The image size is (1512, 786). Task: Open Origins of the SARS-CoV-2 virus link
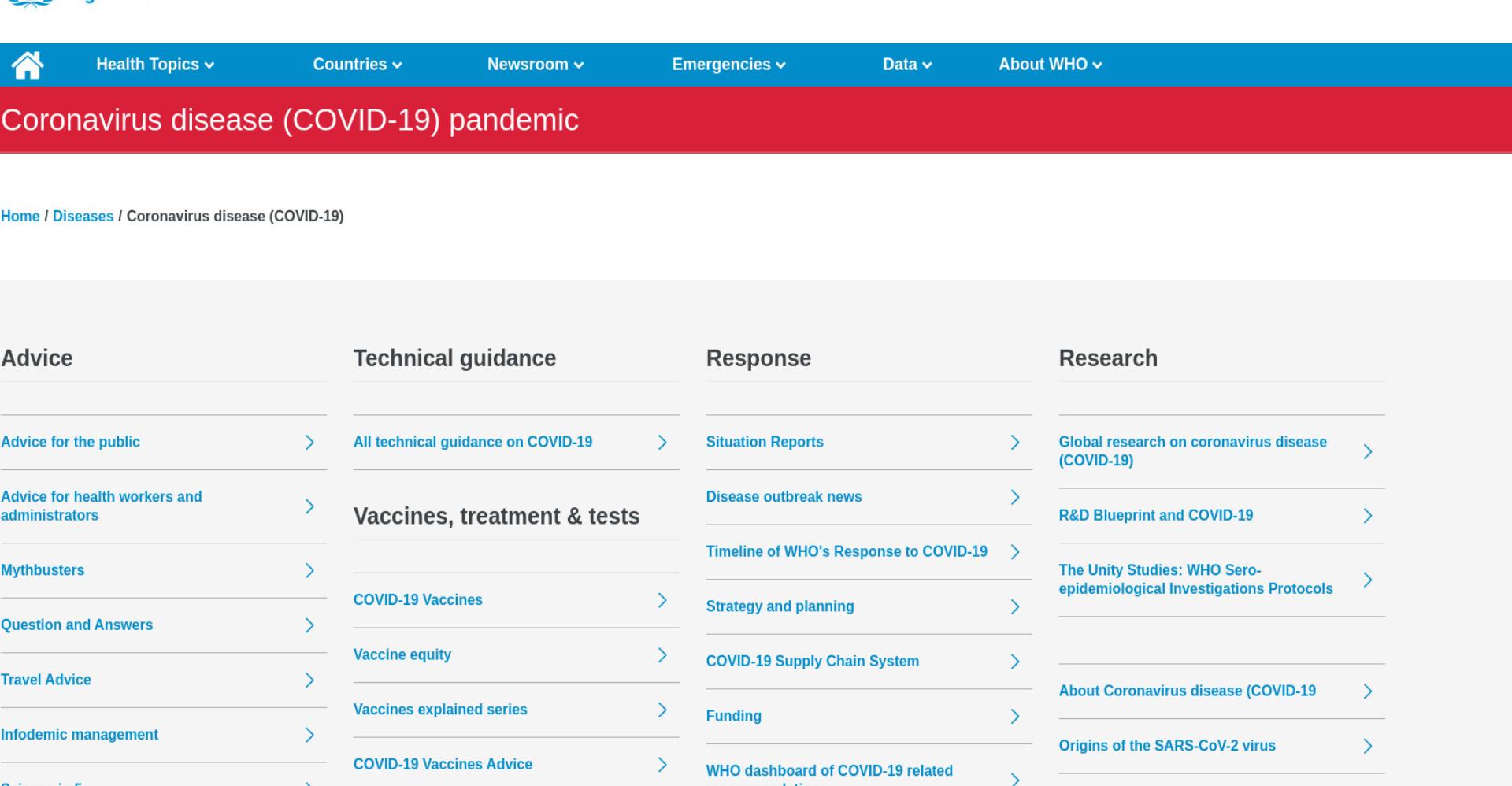(1167, 745)
